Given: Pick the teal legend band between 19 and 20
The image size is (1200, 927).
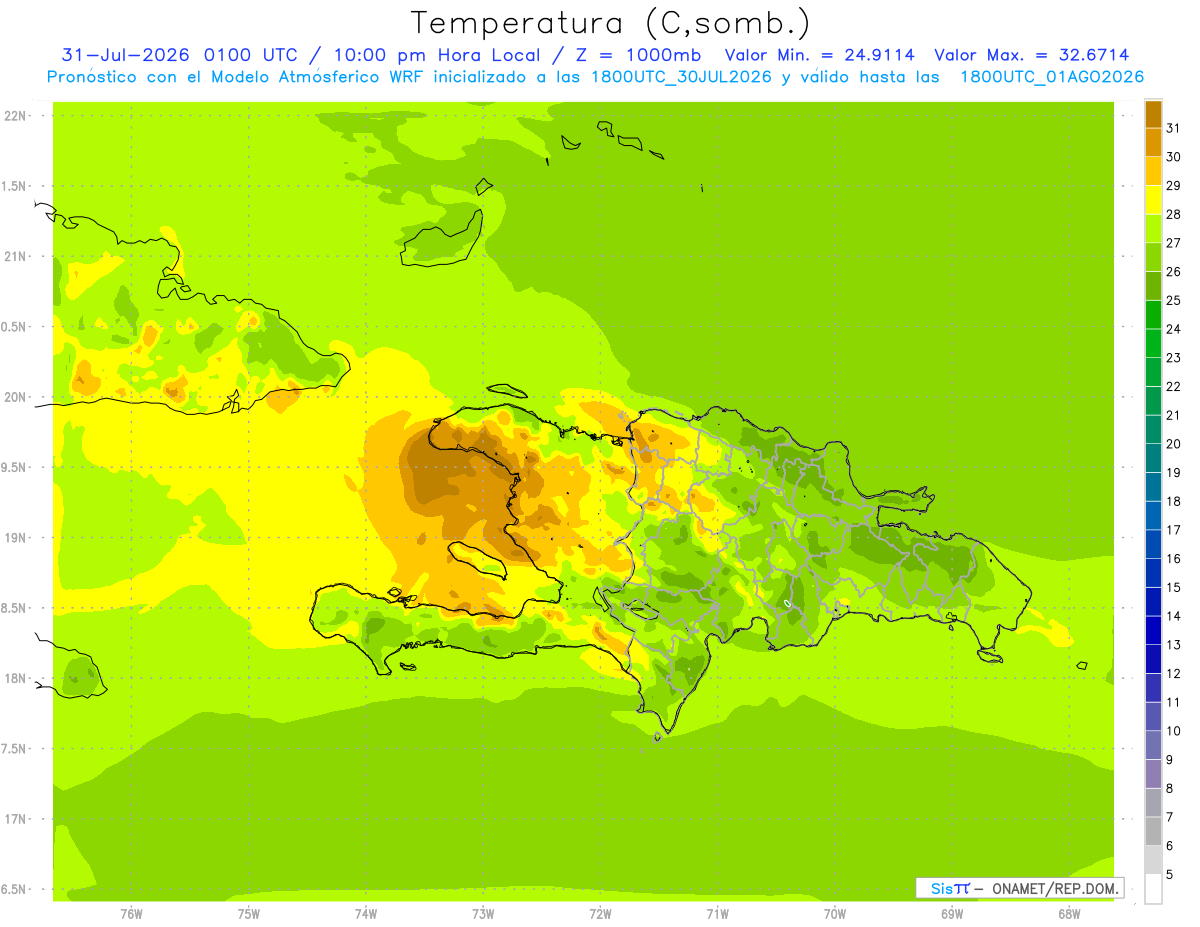Looking at the screenshot, I should pyautogui.click(x=1153, y=458).
